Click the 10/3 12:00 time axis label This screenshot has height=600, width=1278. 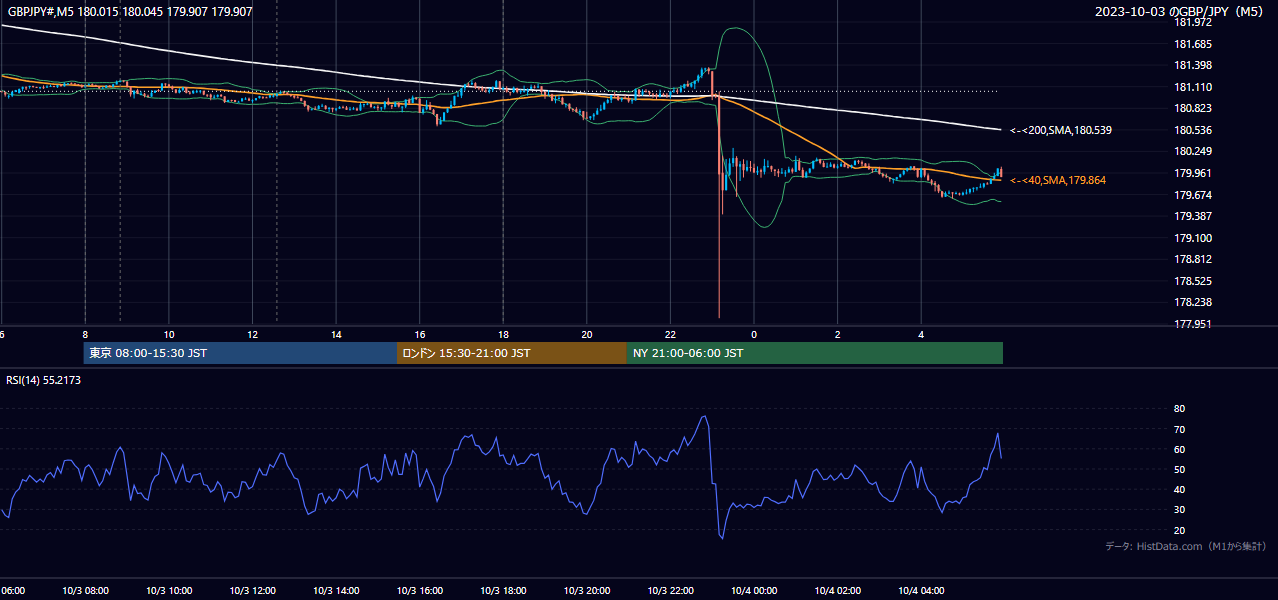pyautogui.click(x=252, y=591)
